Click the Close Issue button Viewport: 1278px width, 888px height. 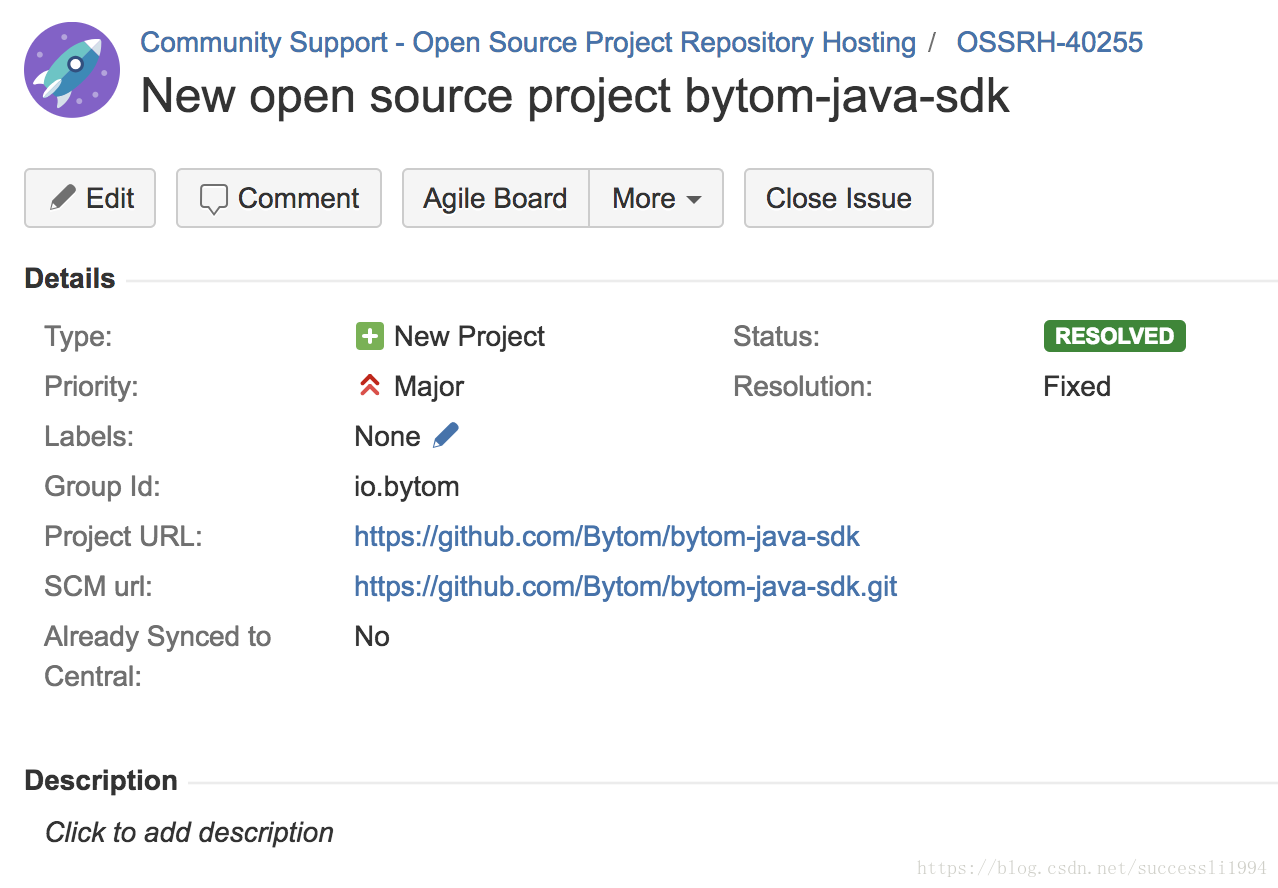(839, 198)
